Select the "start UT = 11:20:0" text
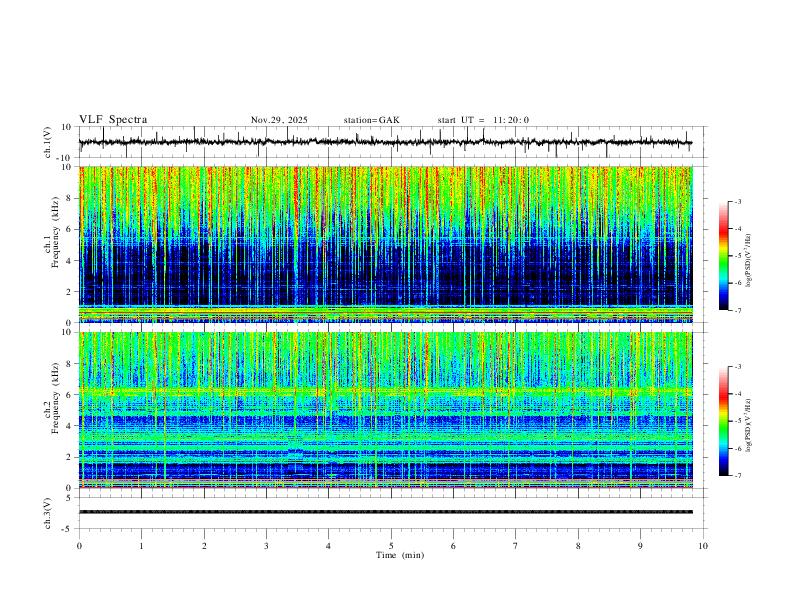This screenshot has width=792, height=612. [483, 120]
